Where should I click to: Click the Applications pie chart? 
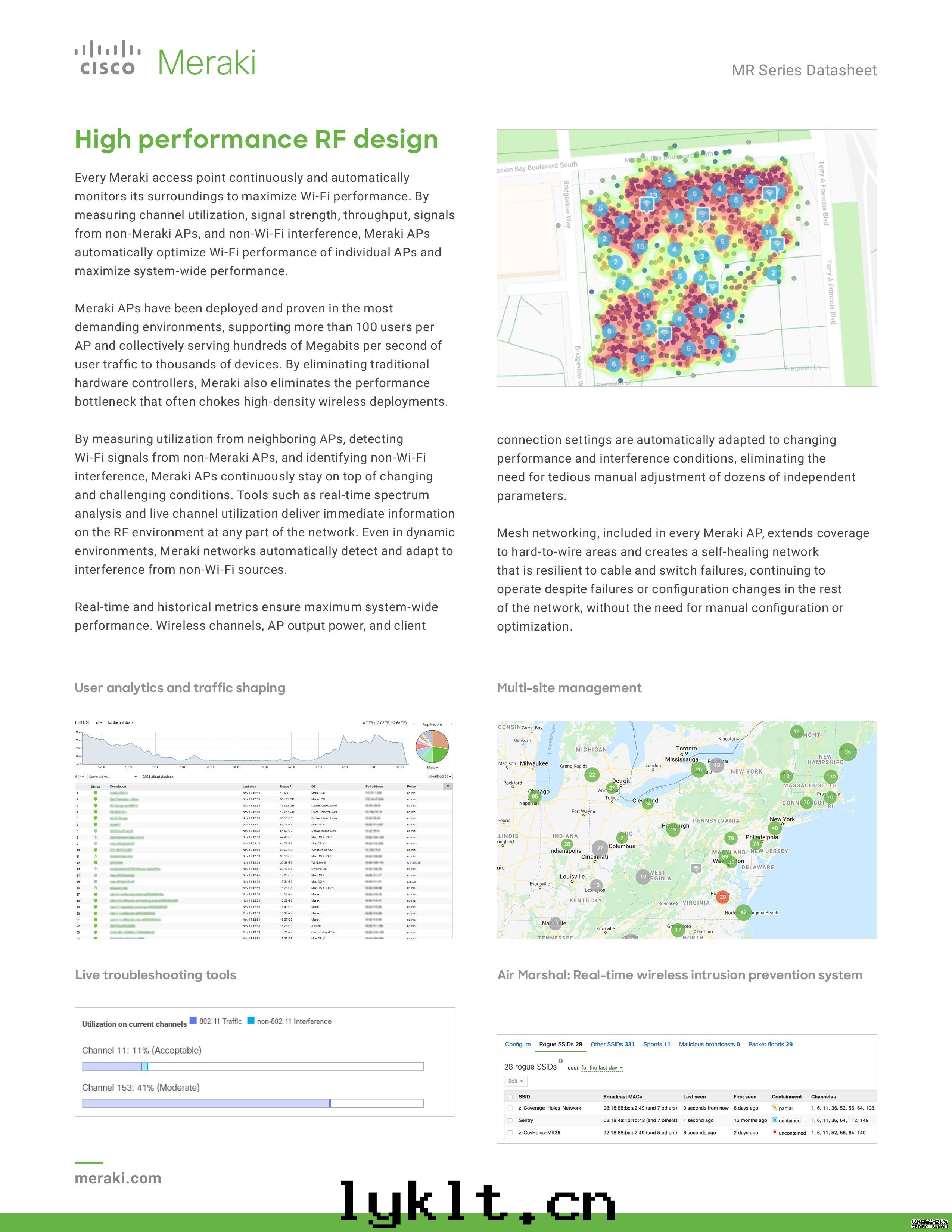(432, 747)
